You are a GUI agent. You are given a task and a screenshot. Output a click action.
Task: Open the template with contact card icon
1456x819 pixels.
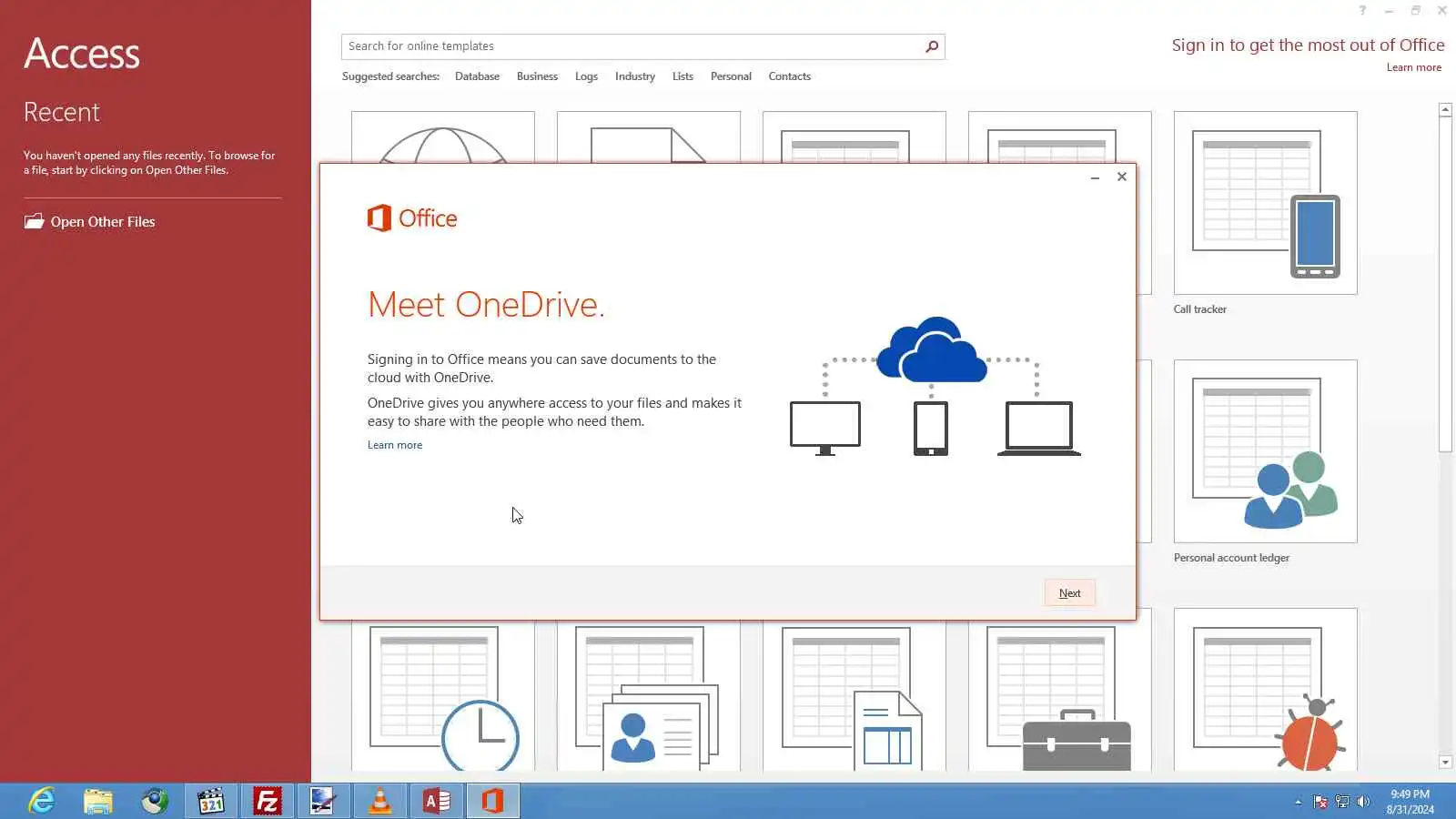click(649, 696)
